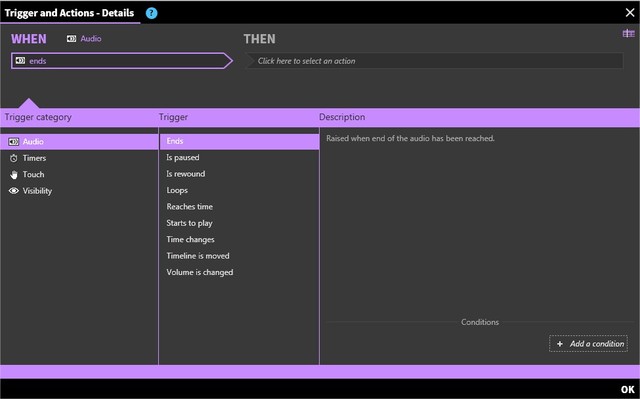Click the table view icon at top right

coord(628,33)
